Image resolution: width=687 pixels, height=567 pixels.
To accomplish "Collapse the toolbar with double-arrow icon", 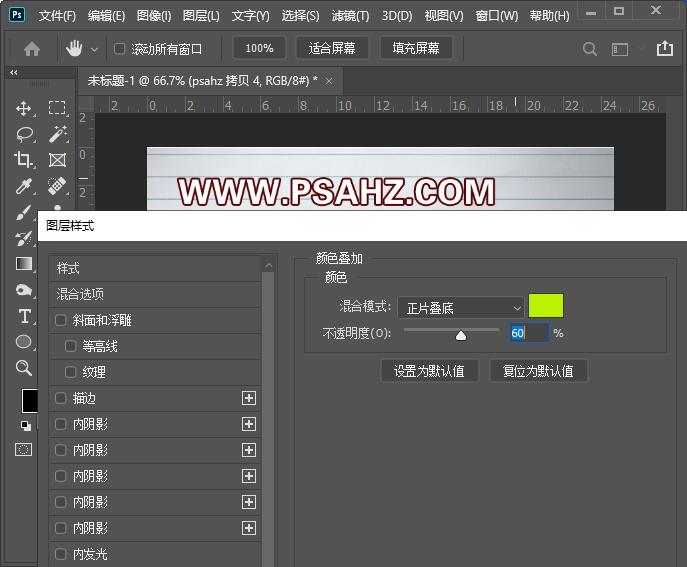I will [14, 72].
